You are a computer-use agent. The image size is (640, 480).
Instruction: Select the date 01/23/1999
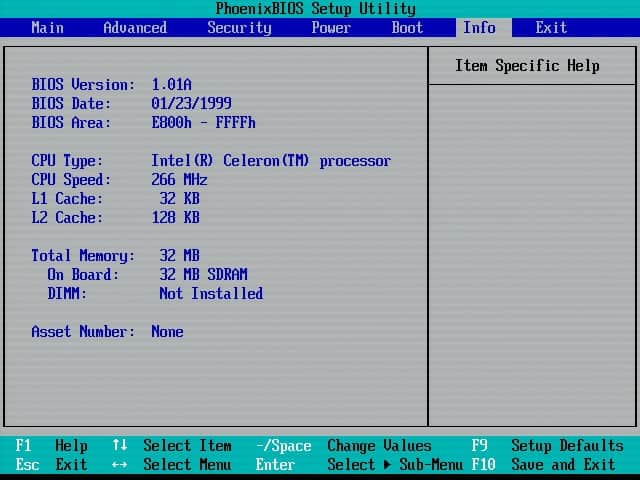tap(191, 103)
